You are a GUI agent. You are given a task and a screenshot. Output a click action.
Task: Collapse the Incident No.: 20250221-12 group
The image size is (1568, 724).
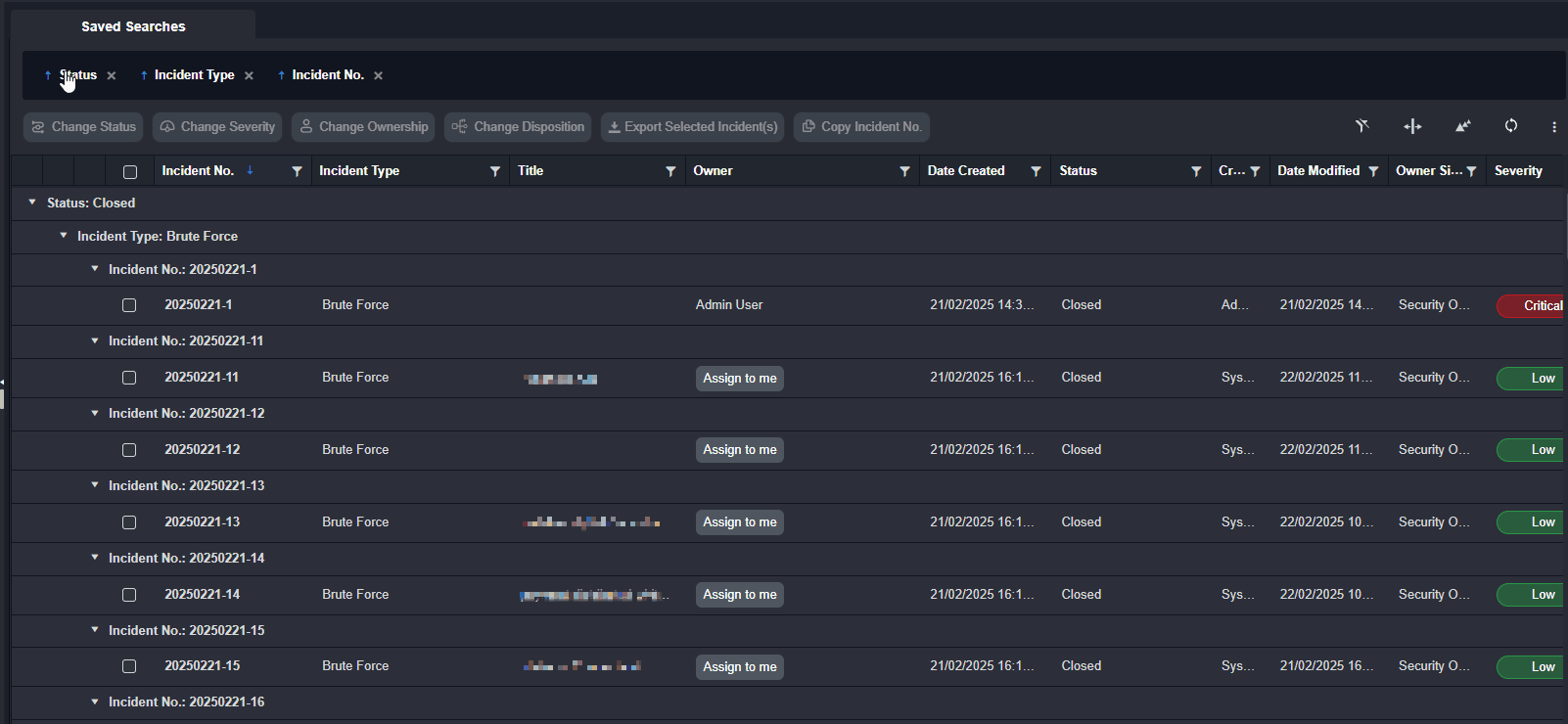(x=95, y=413)
